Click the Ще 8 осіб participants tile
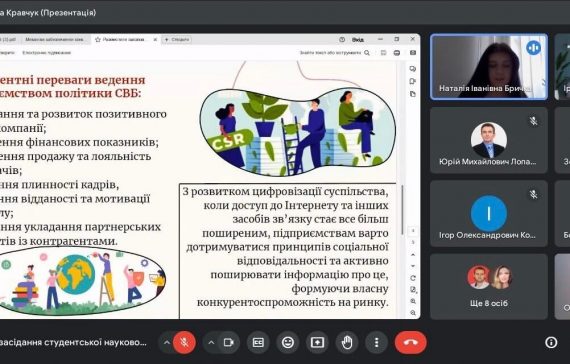Image resolution: width=570 pixels, height=364 pixels. click(x=489, y=287)
